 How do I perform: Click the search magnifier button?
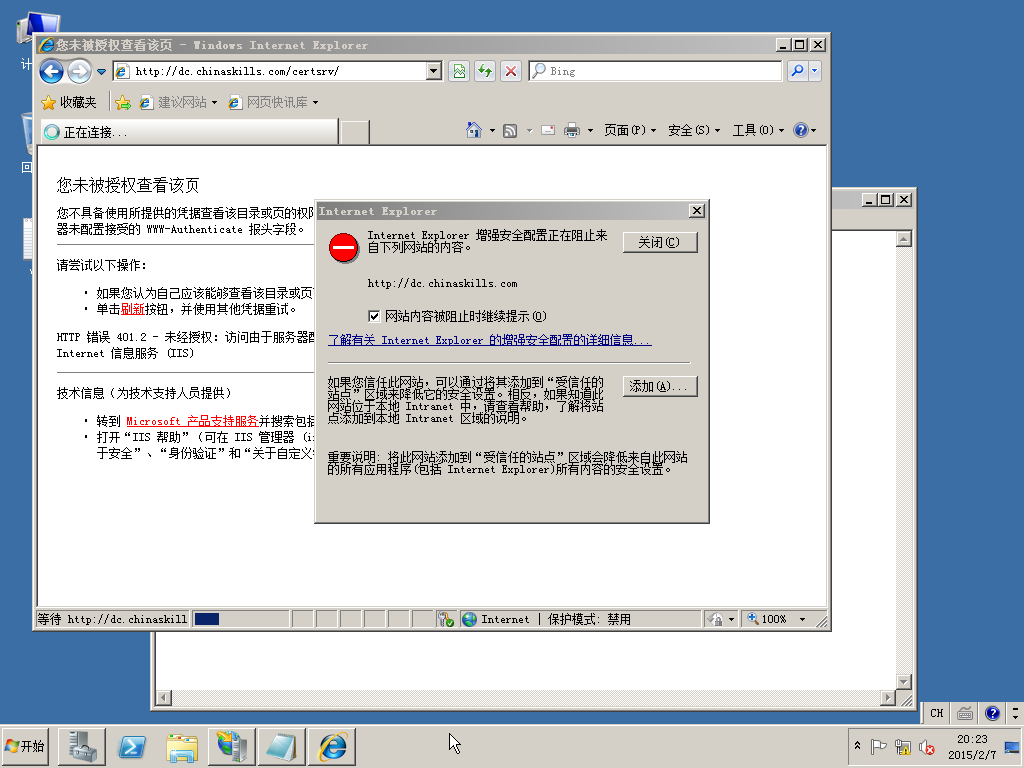coord(797,71)
